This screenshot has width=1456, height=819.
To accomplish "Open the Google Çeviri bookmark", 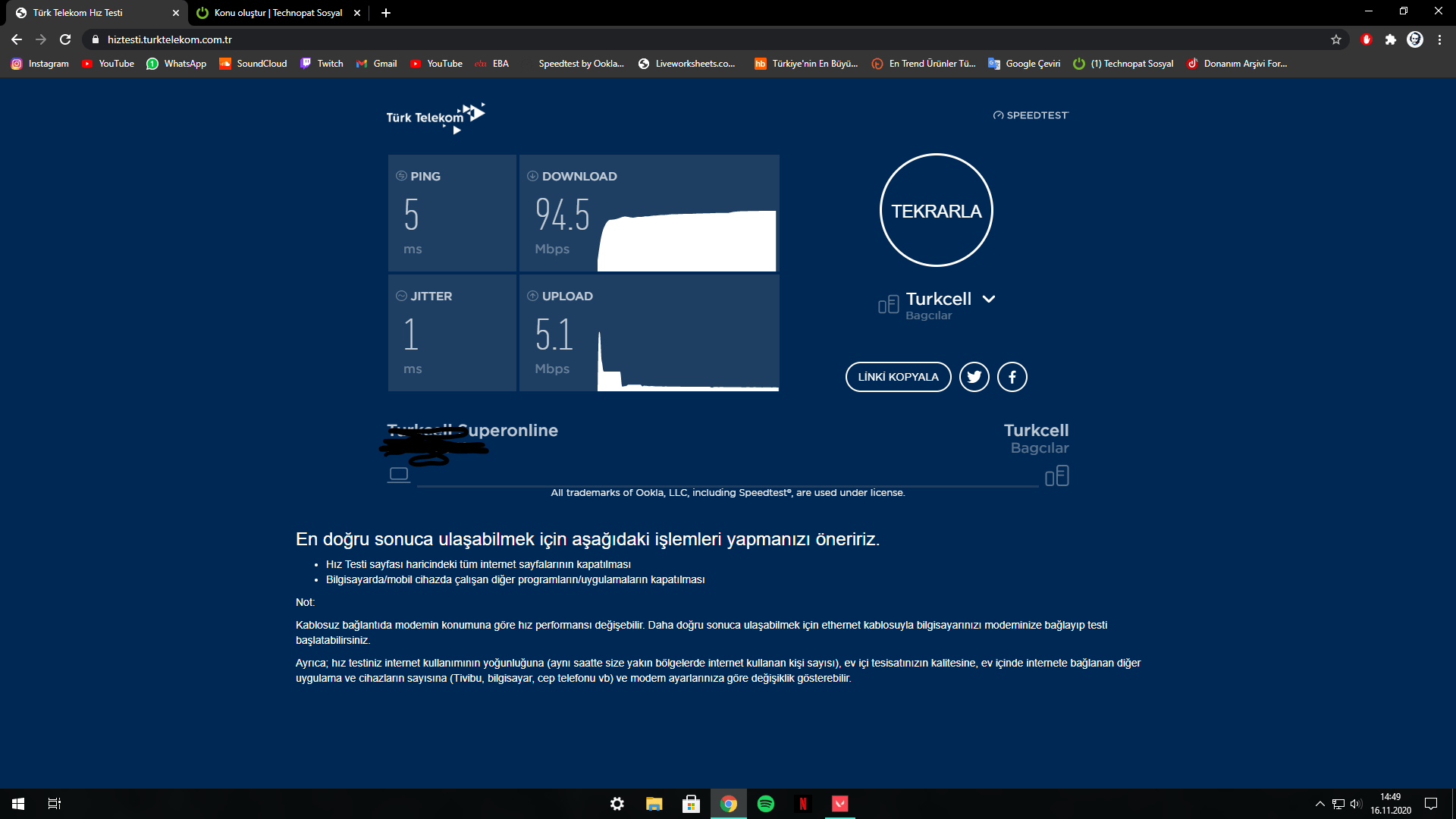I will (1024, 64).
